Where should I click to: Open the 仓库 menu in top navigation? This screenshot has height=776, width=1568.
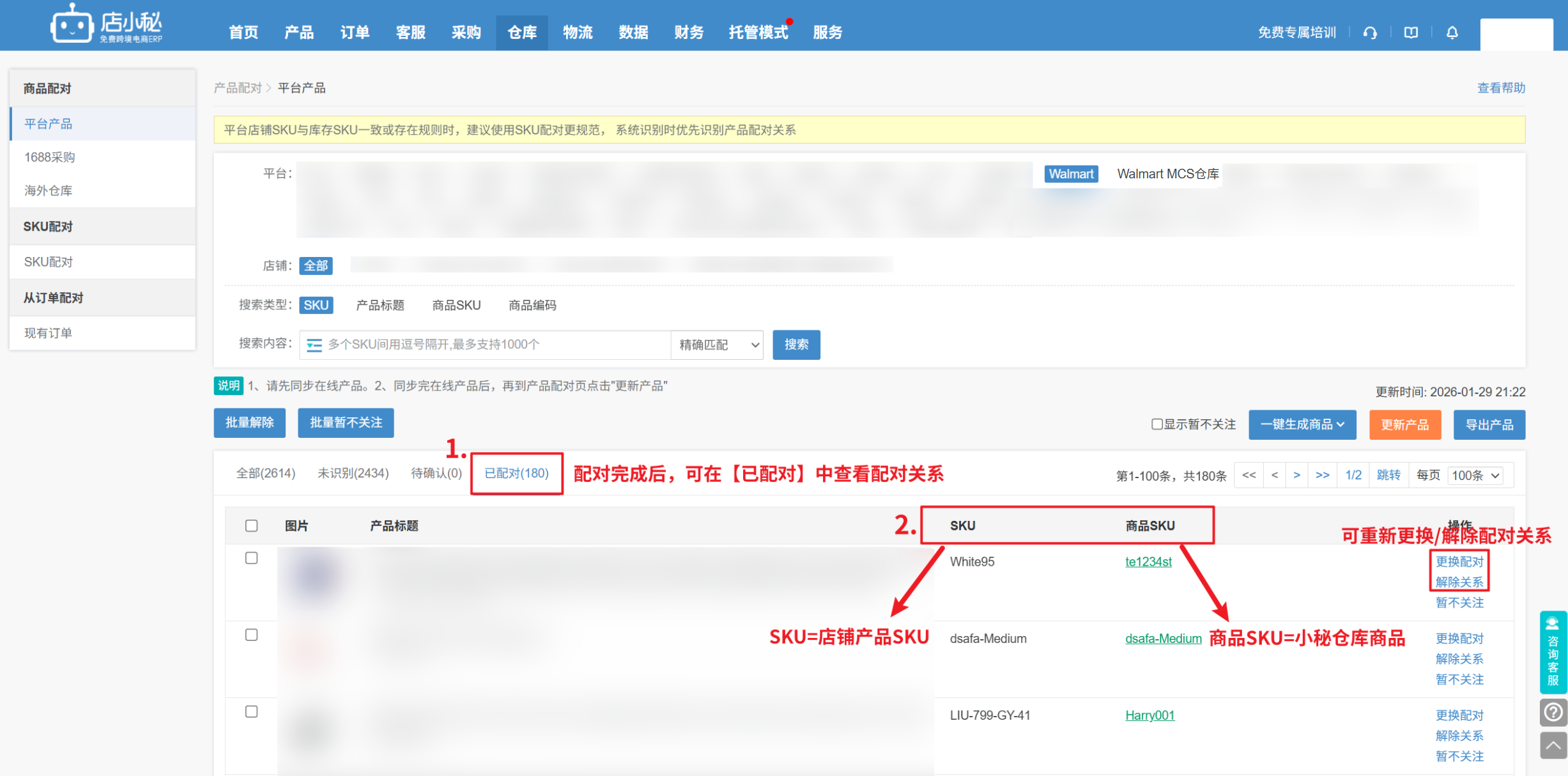tap(521, 33)
